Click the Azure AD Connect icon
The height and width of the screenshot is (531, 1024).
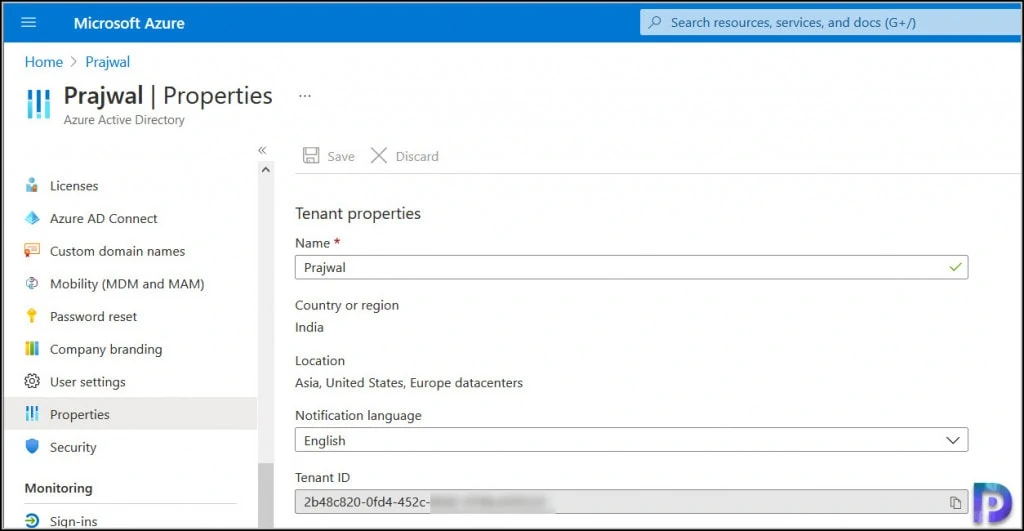pos(31,218)
